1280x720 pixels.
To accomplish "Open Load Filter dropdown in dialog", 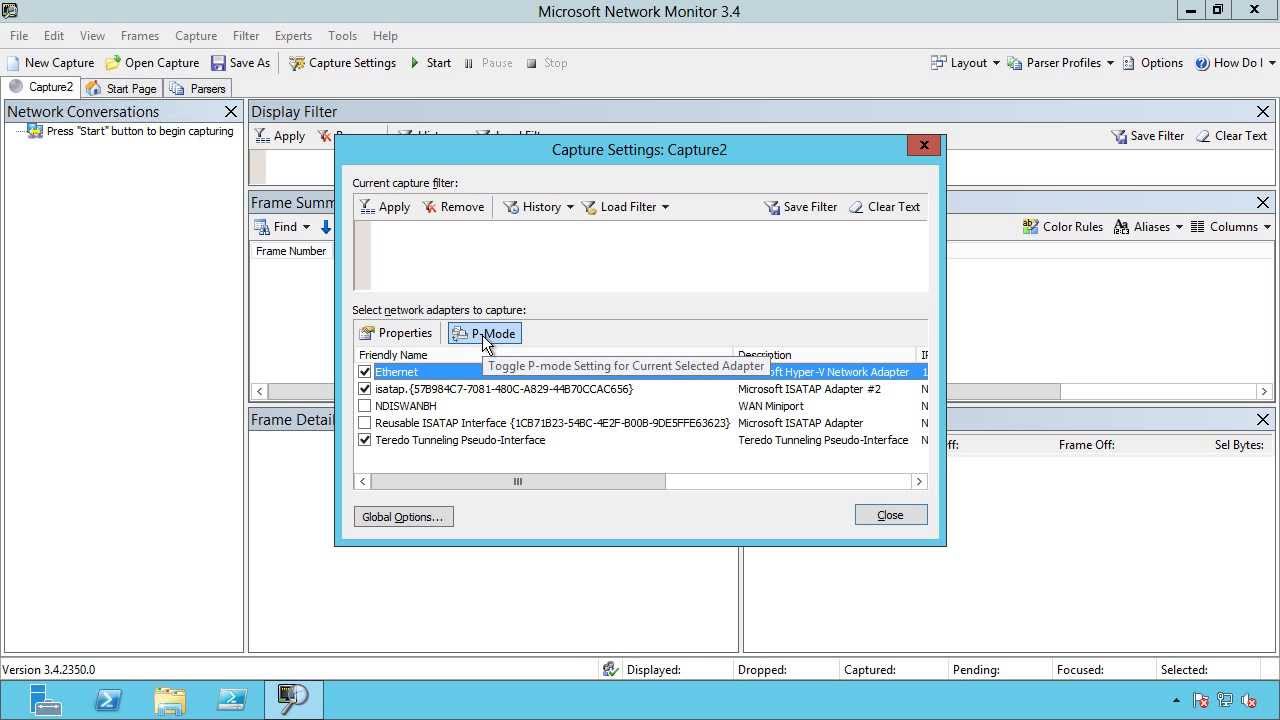I will pyautogui.click(x=625, y=207).
